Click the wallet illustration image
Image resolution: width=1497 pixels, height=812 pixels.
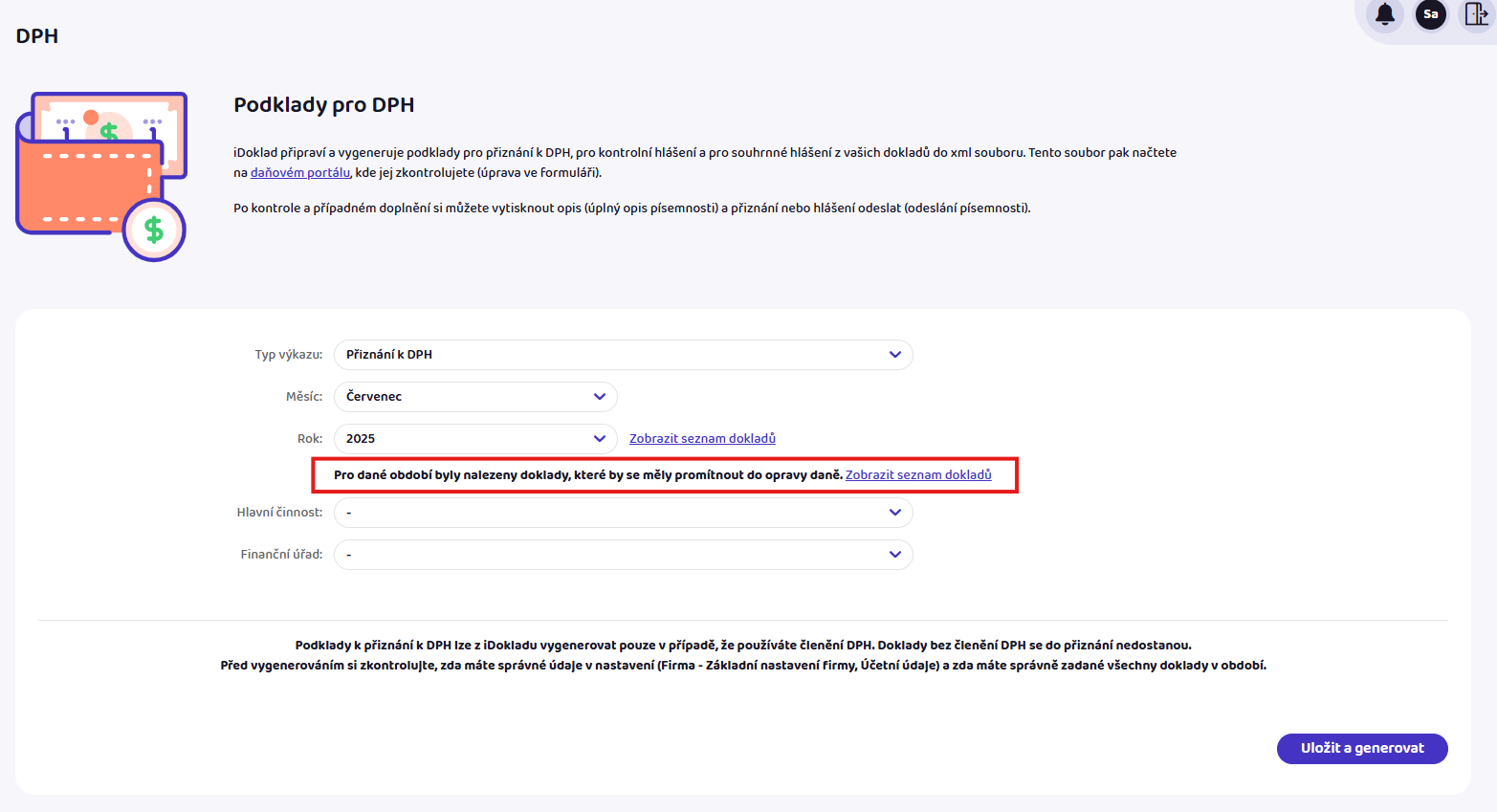pos(101,177)
